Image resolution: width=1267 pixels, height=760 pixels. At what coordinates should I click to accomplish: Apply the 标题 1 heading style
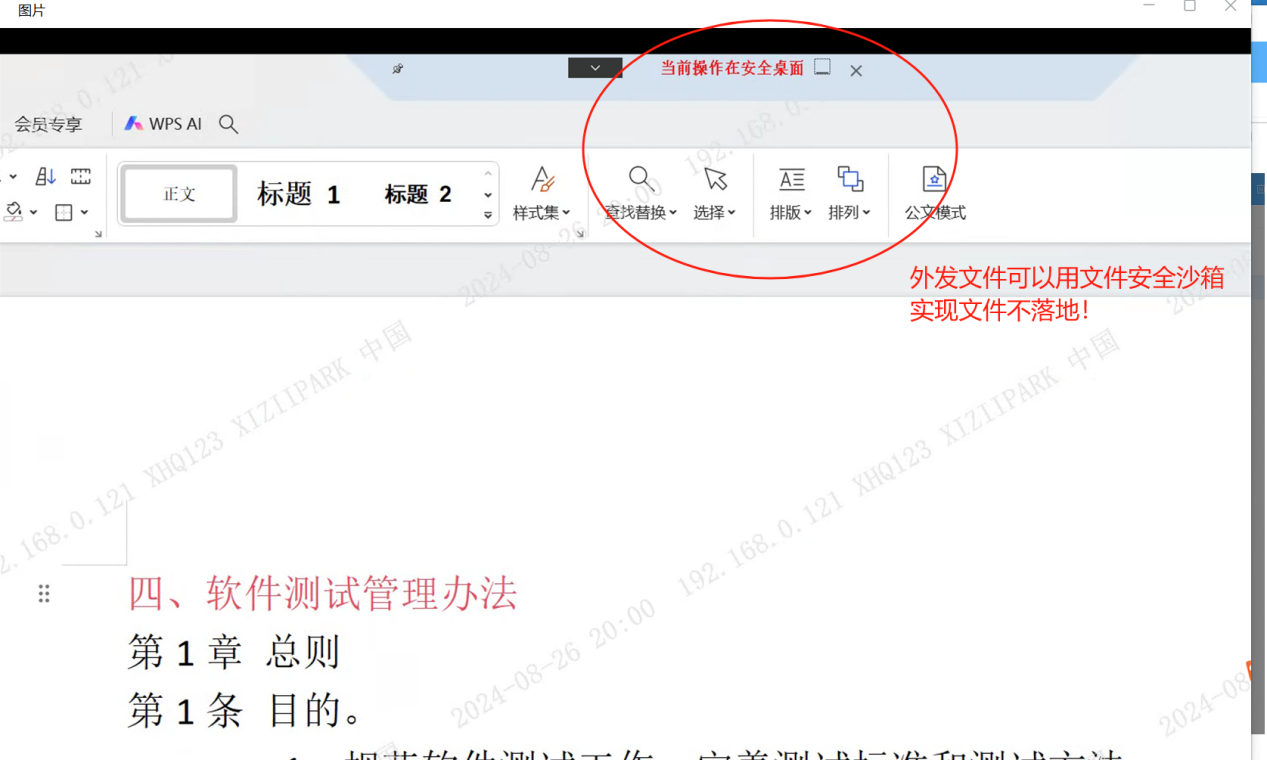pos(298,194)
